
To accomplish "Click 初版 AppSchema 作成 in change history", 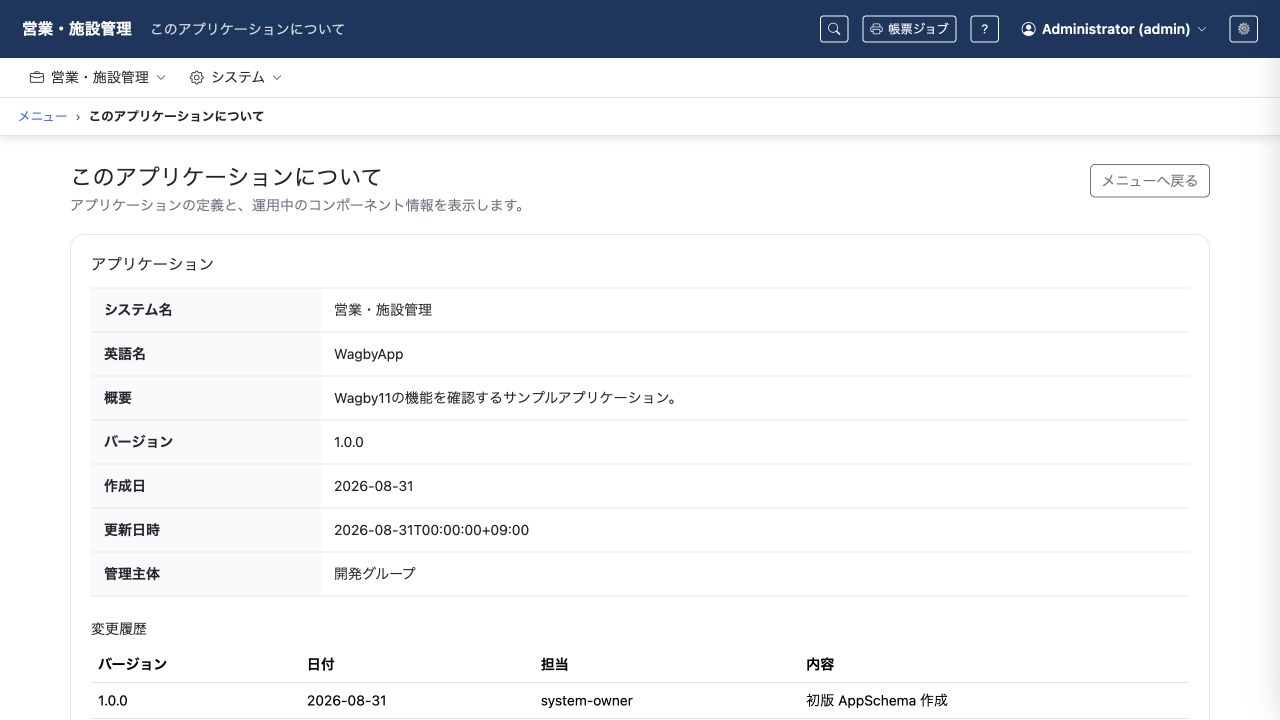I will (877, 701).
